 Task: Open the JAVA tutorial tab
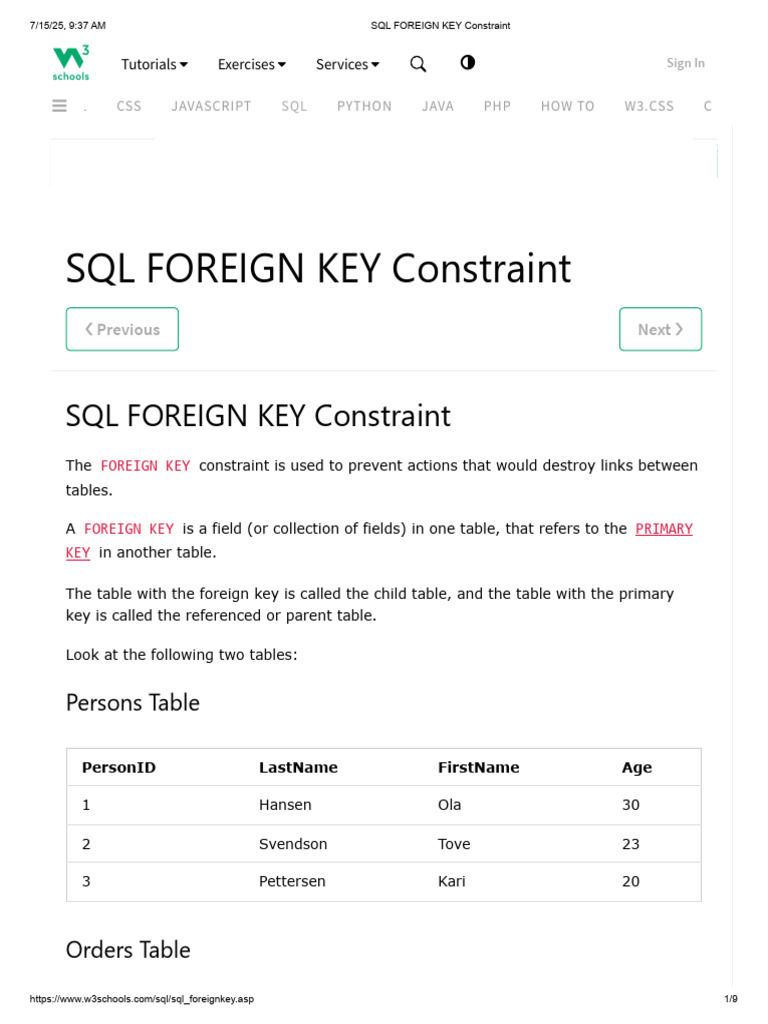pos(438,106)
